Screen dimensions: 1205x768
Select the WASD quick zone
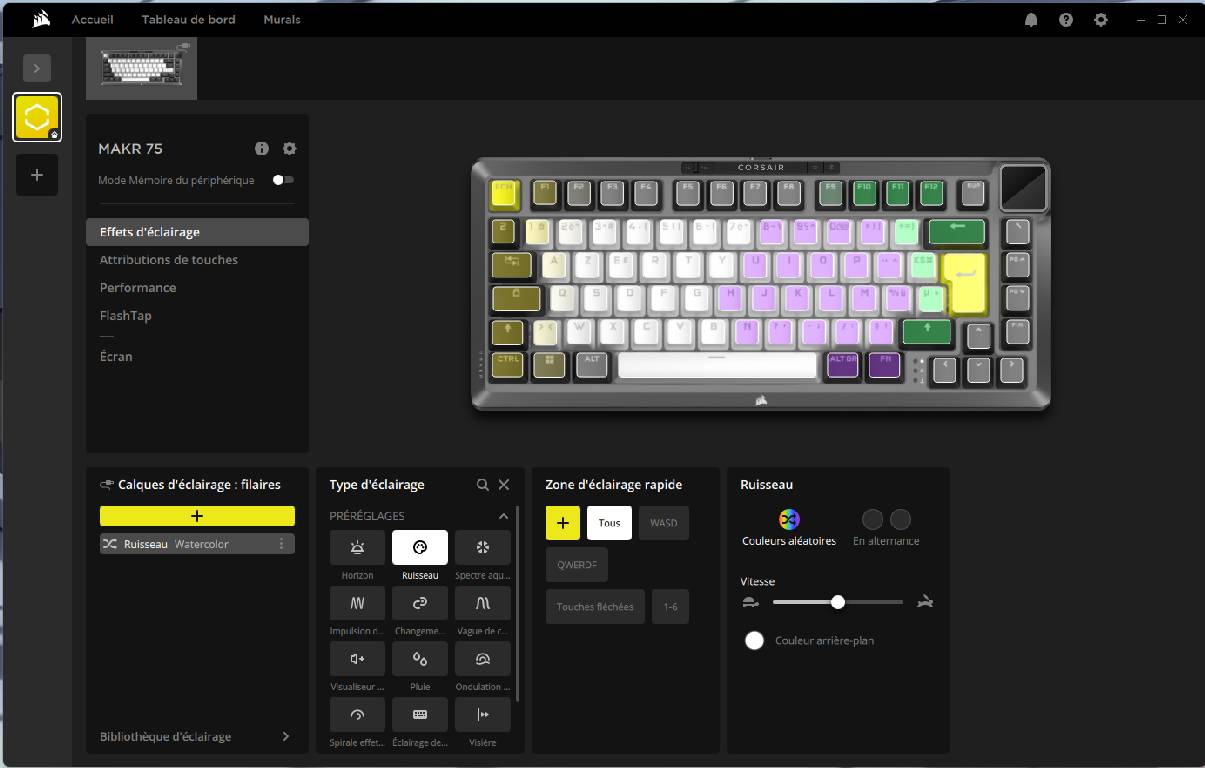[664, 523]
